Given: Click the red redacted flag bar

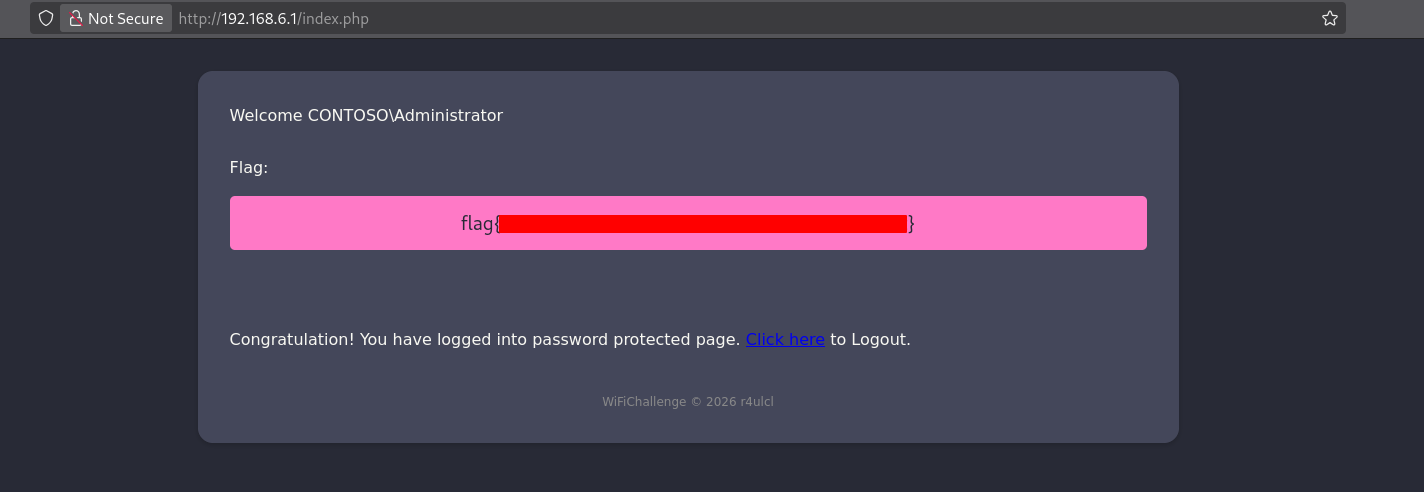Looking at the screenshot, I should (702, 224).
